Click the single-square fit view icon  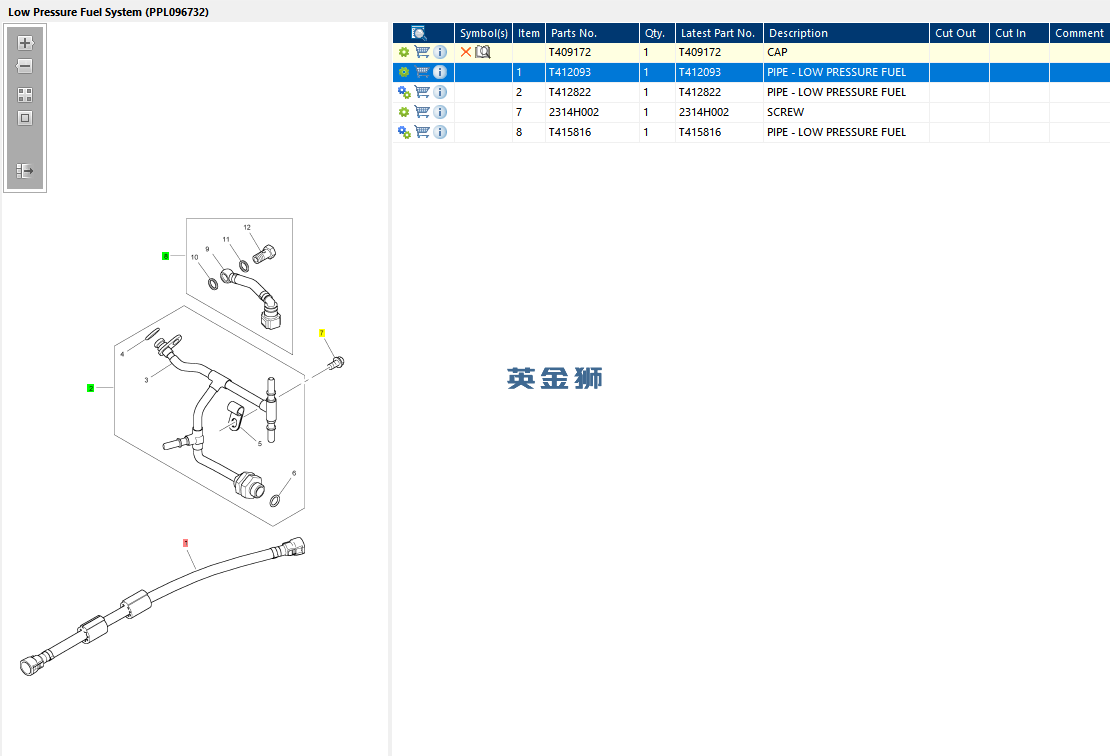(x=25, y=118)
